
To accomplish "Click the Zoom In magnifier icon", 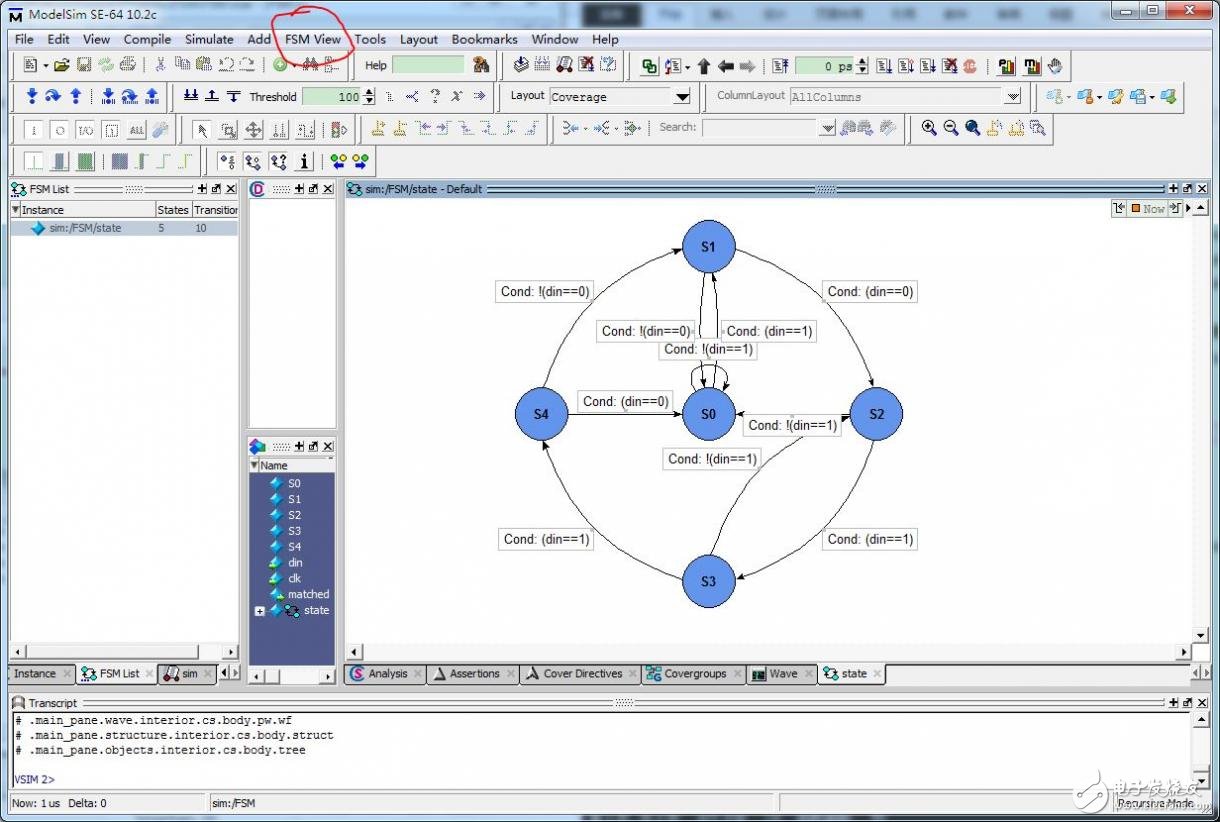I will pos(929,128).
